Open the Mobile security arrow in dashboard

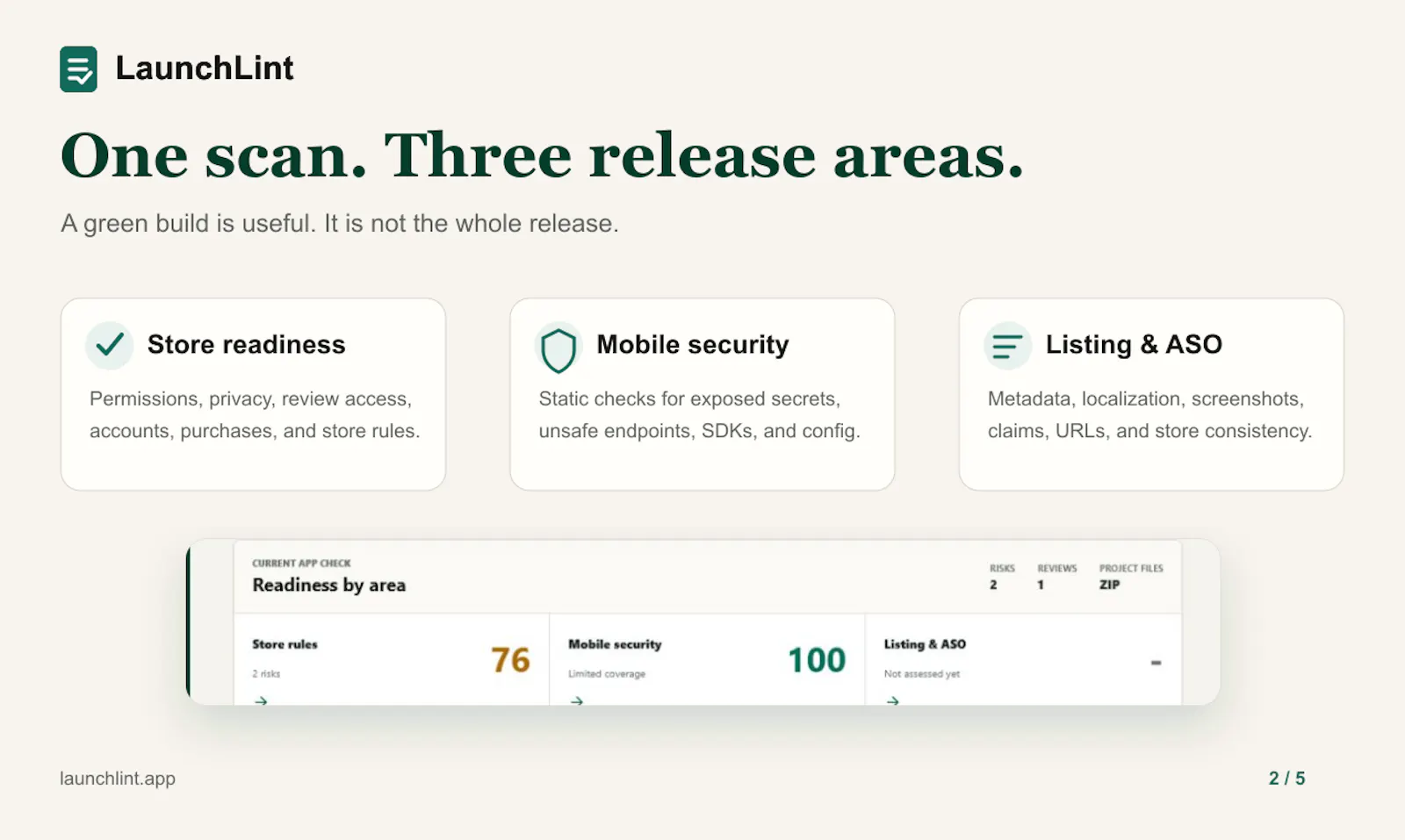577,700
